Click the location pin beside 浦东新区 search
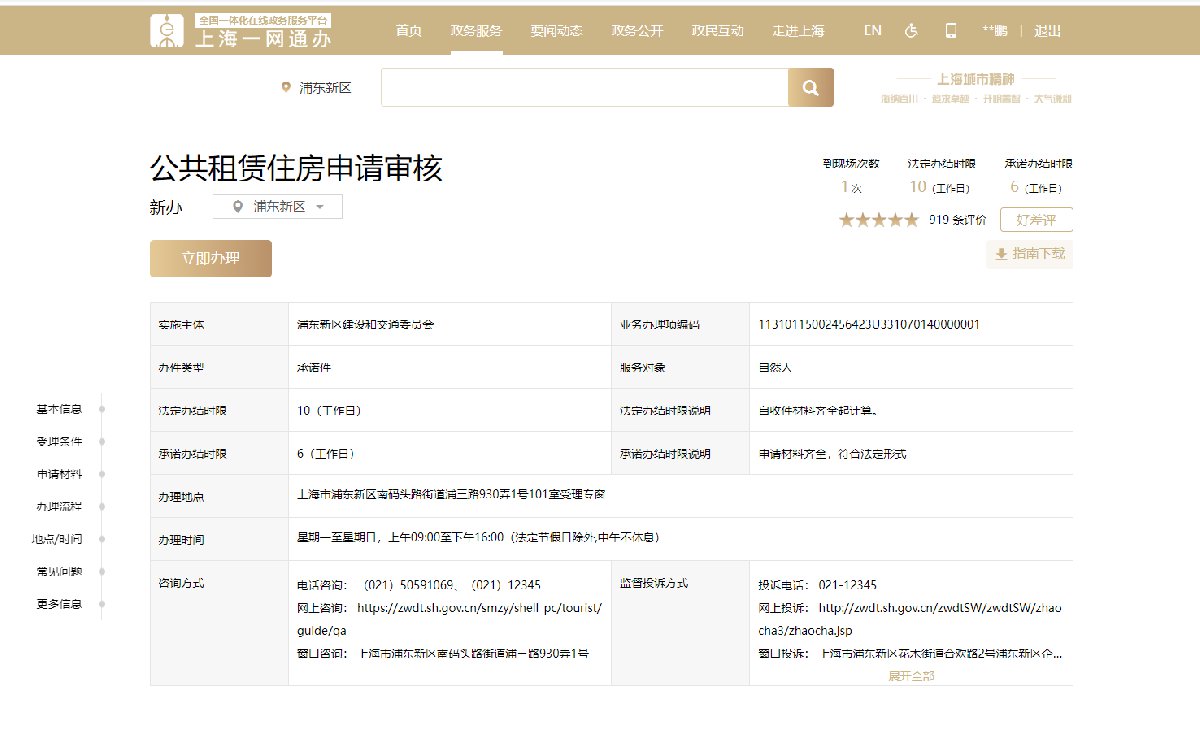The height and width of the screenshot is (732, 1200). [286, 88]
